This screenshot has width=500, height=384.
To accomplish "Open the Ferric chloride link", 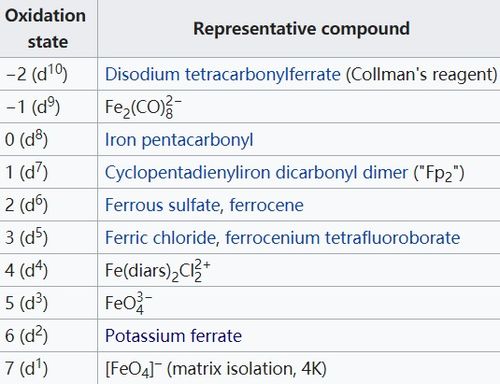I will [161, 238].
